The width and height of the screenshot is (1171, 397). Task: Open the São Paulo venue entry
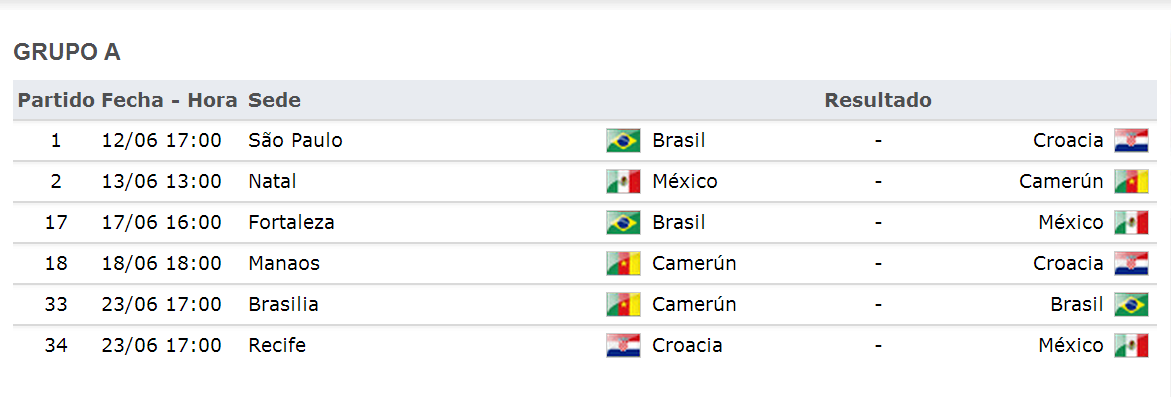pos(295,140)
